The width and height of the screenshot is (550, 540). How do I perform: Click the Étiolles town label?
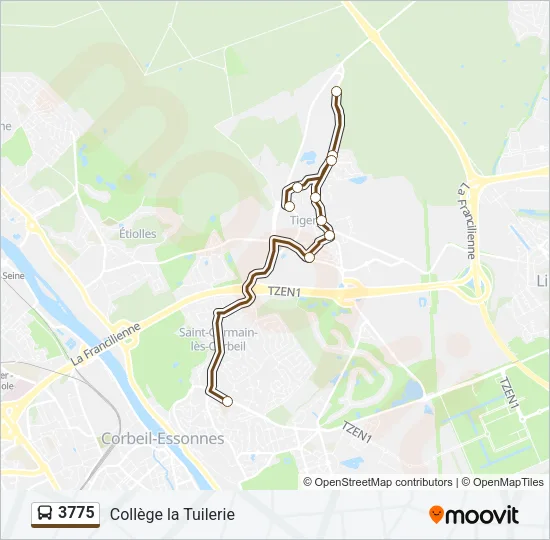pos(138,233)
